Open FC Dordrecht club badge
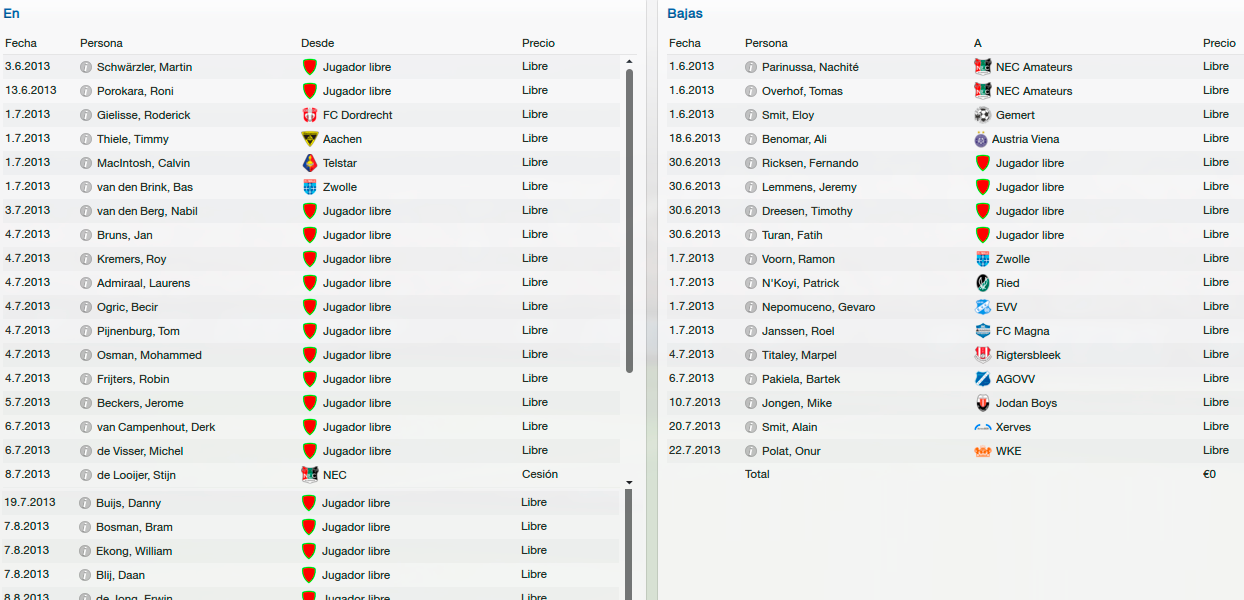Screen dimensions: 1244x600 point(309,115)
